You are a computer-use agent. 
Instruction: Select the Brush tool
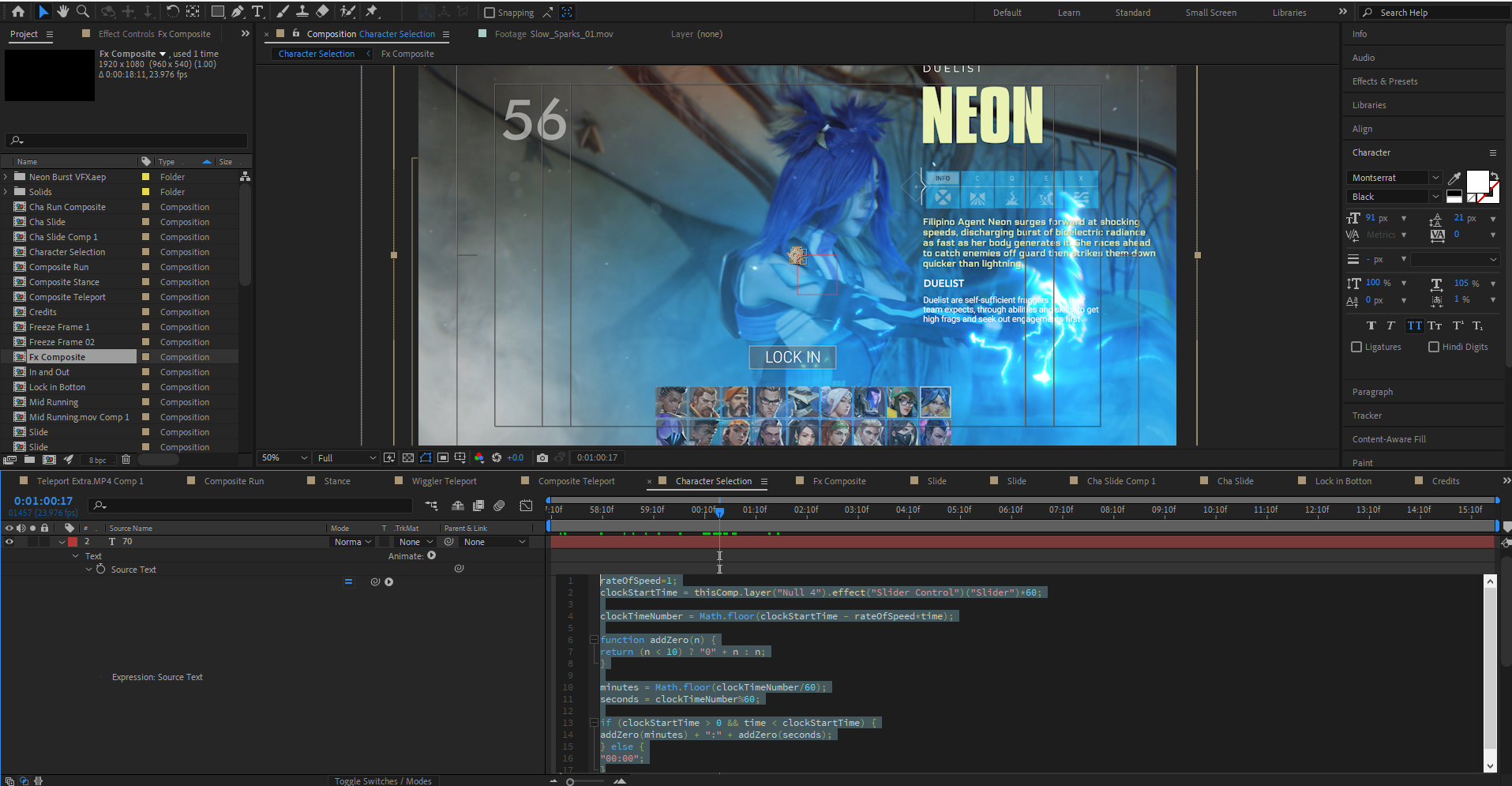(282, 12)
